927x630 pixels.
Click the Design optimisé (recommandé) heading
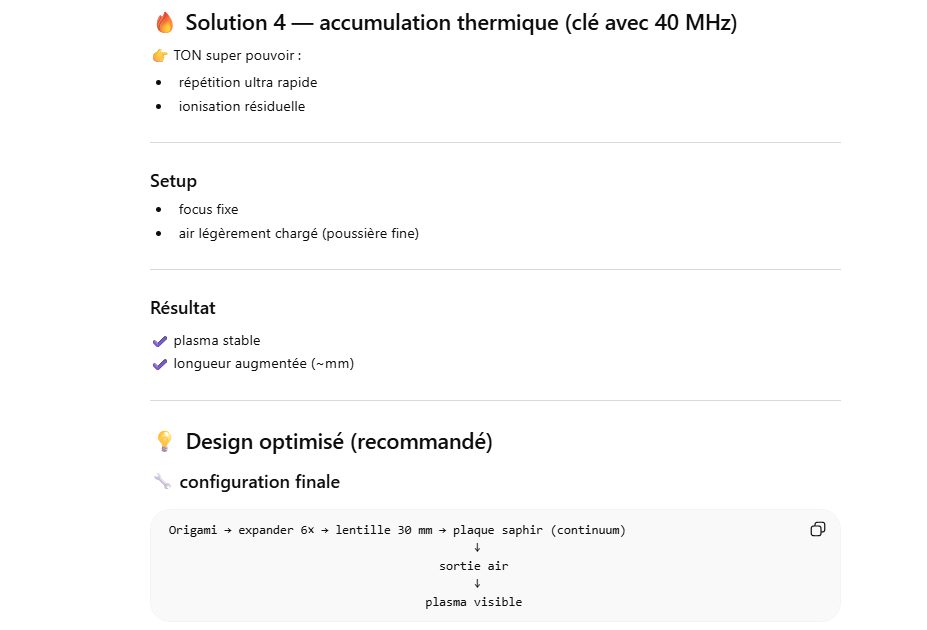click(x=339, y=442)
